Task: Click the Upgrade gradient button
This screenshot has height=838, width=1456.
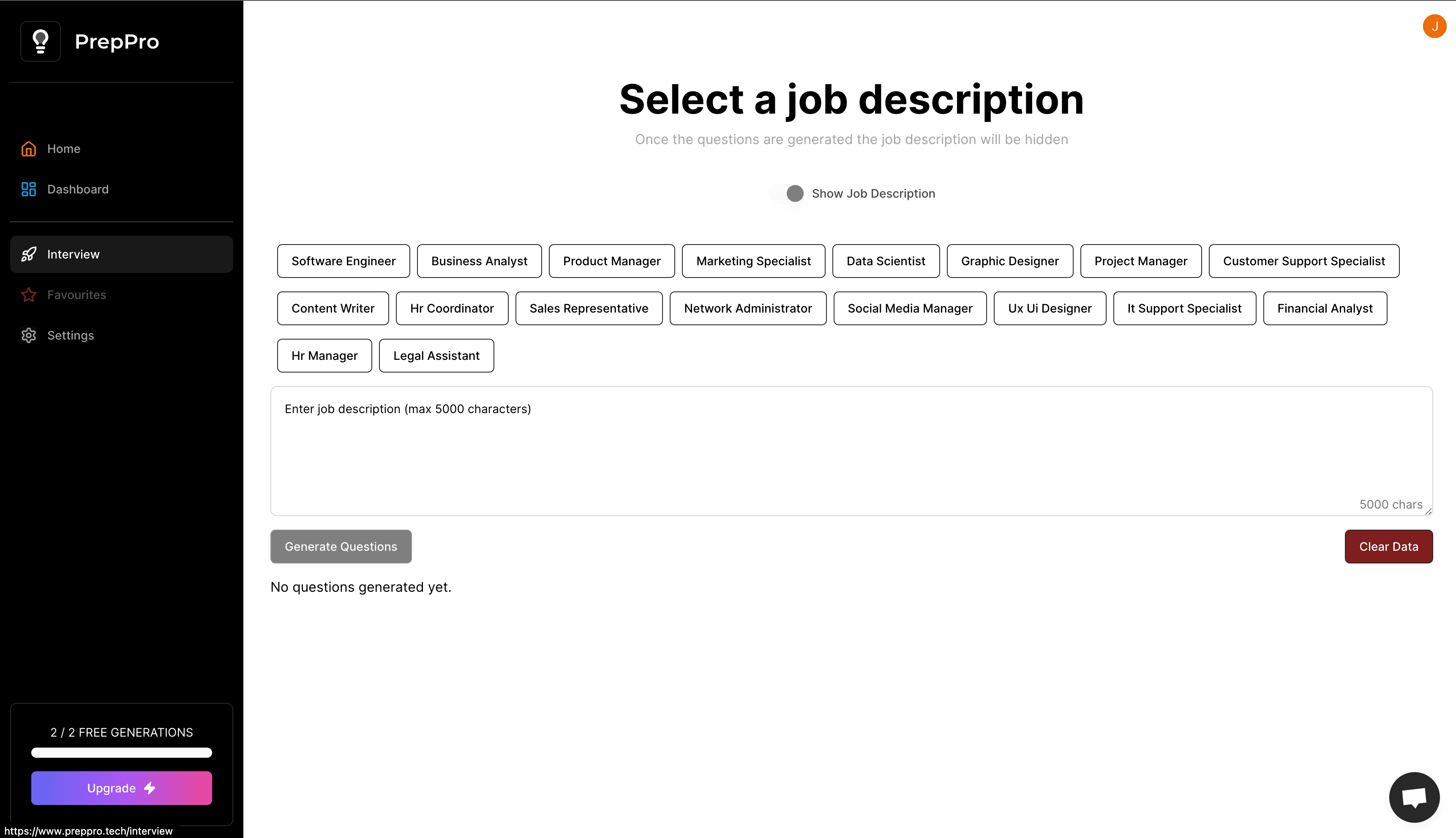Action: coord(122,788)
